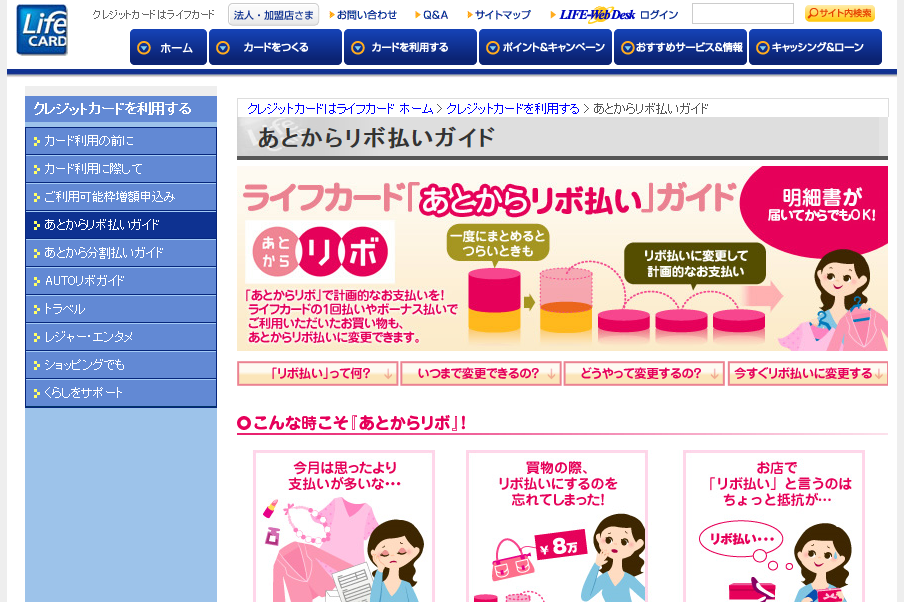Click the Life CARD logo
The height and width of the screenshot is (602, 904).
(x=42, y=30)
